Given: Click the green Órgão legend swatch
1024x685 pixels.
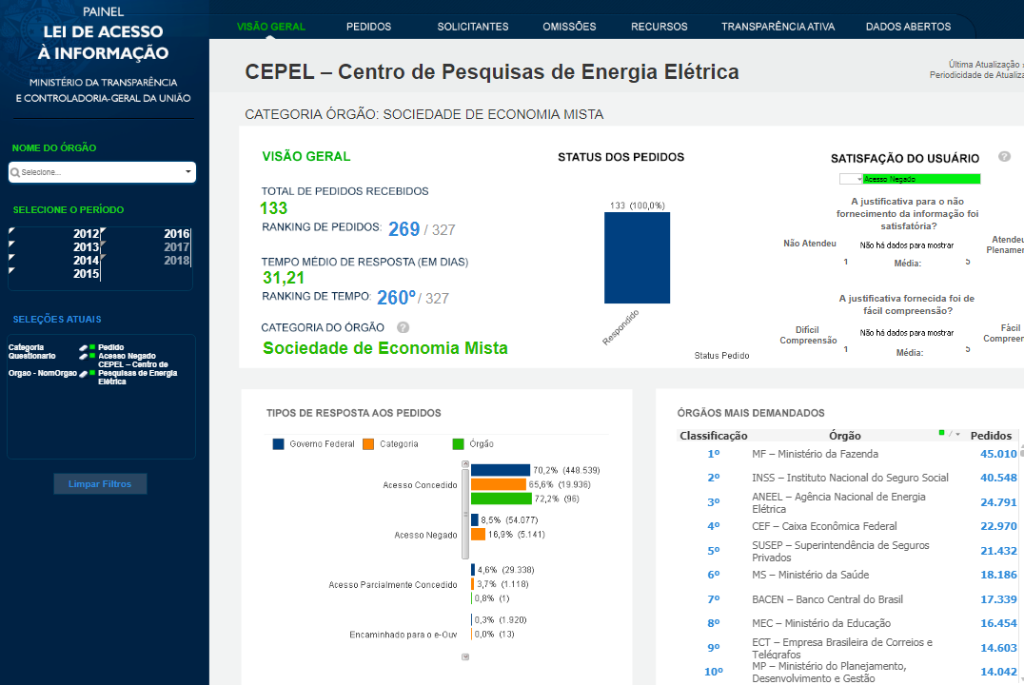Looking at the screenshot, I should point(459,444).
